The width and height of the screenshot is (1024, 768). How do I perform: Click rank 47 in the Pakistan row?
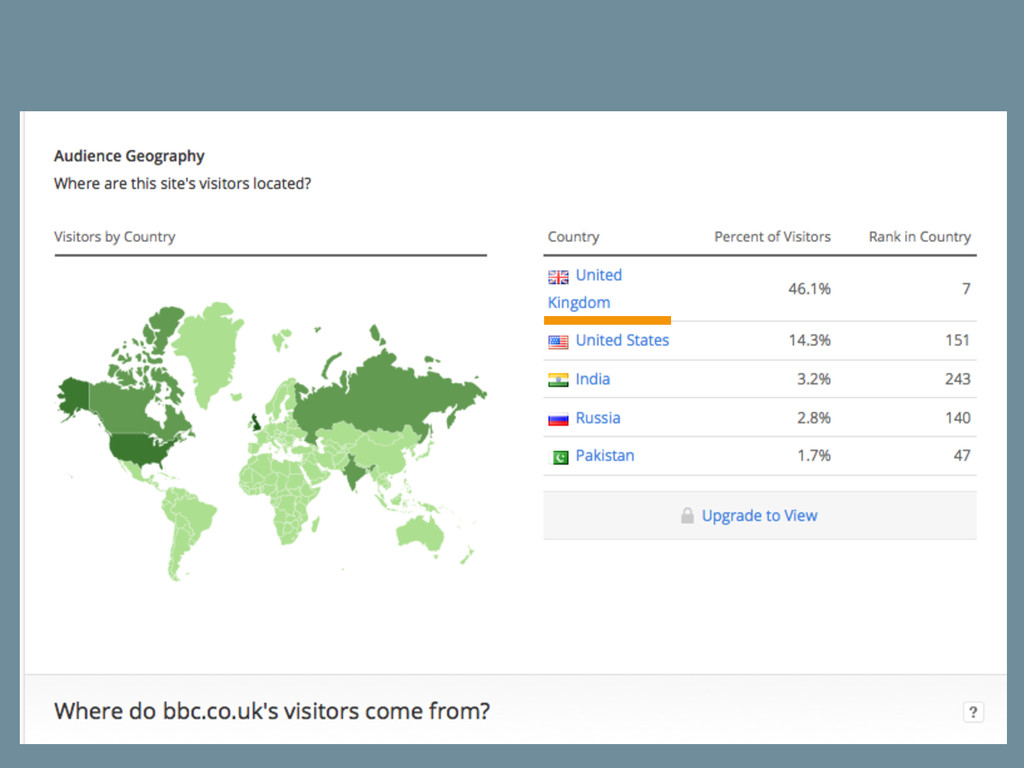pos(962,455)
